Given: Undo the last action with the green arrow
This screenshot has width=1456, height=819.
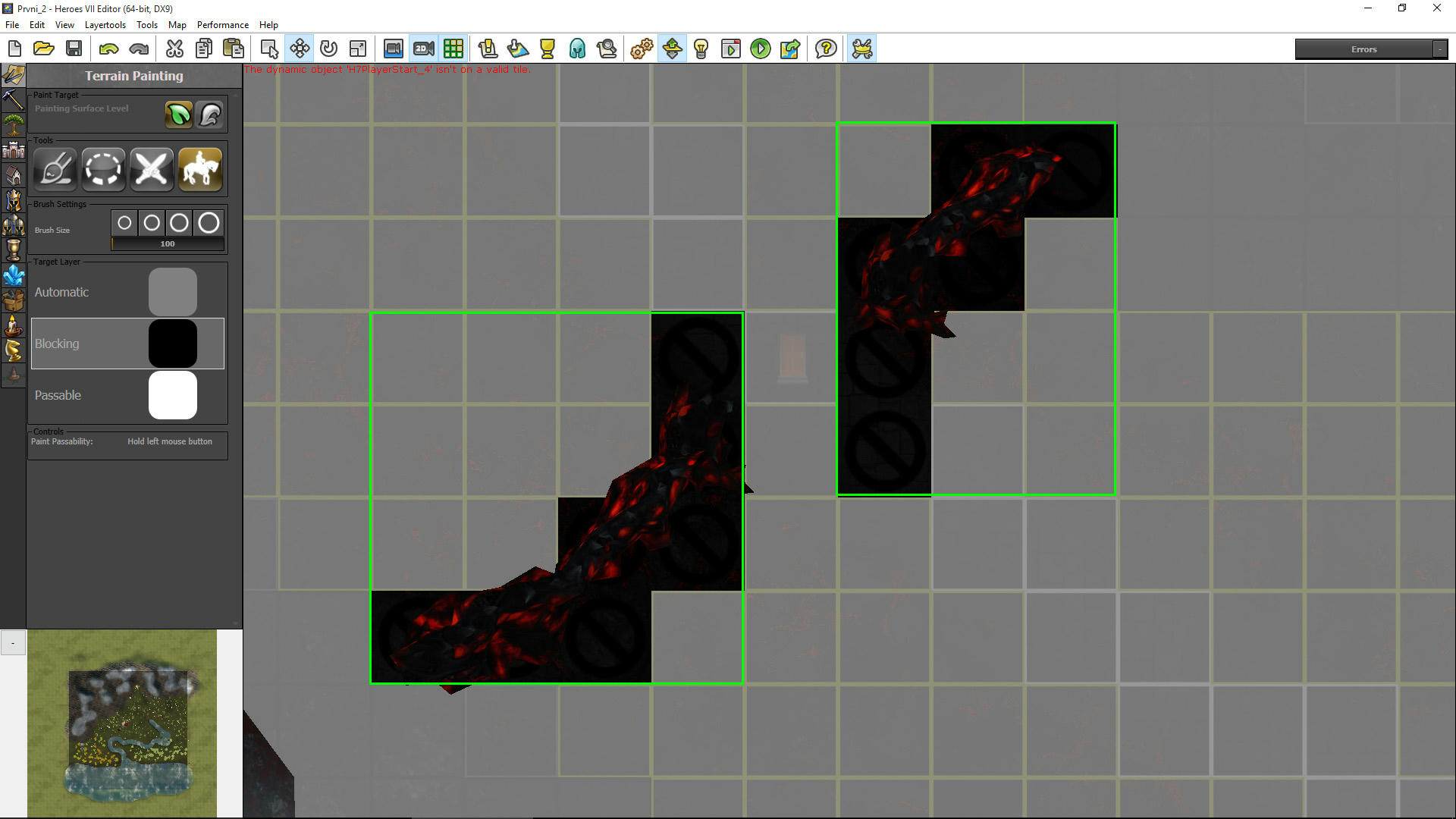Looking at the screenshot, I should (109, 49).
